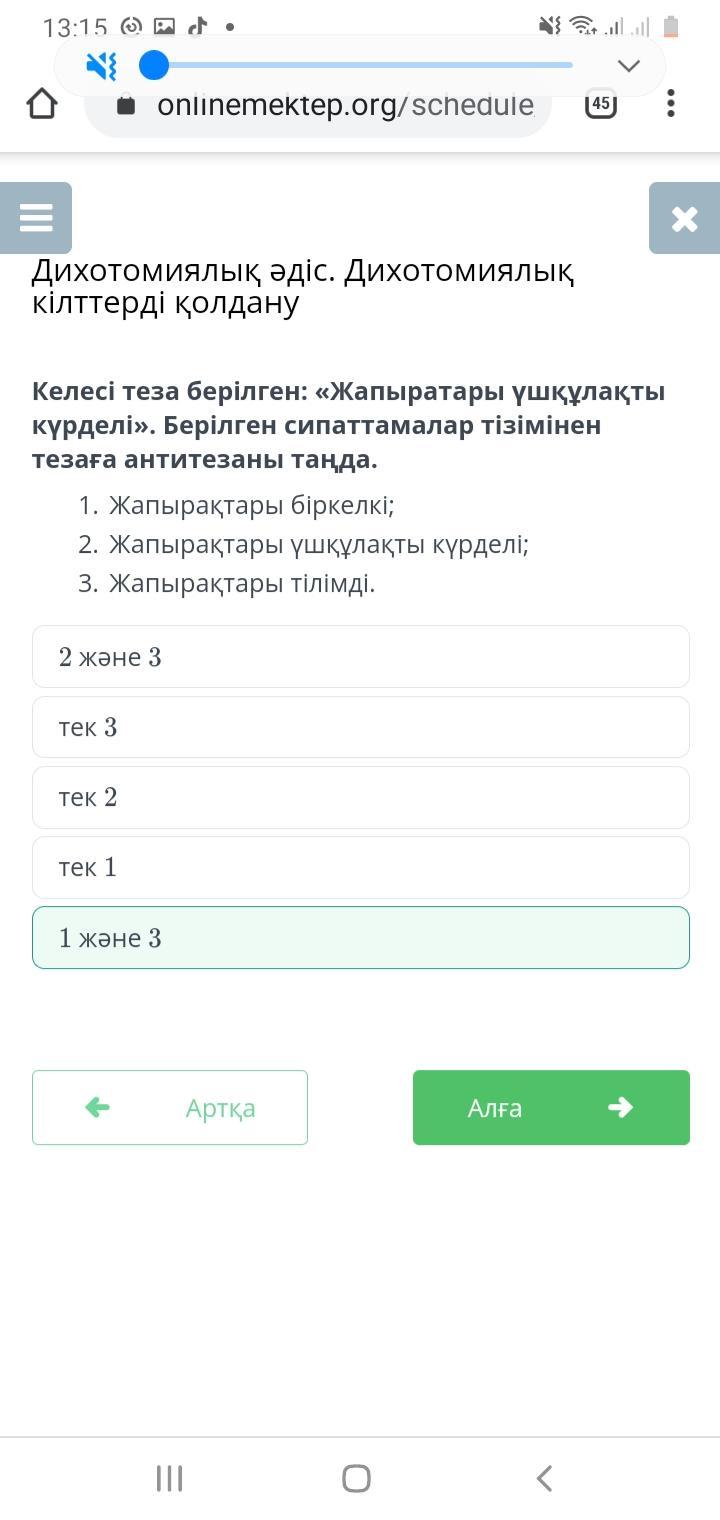The width and height of the screenshot is (720, 1520).
Task: Choose answer option "тек 1"
Action: (360, 867)
